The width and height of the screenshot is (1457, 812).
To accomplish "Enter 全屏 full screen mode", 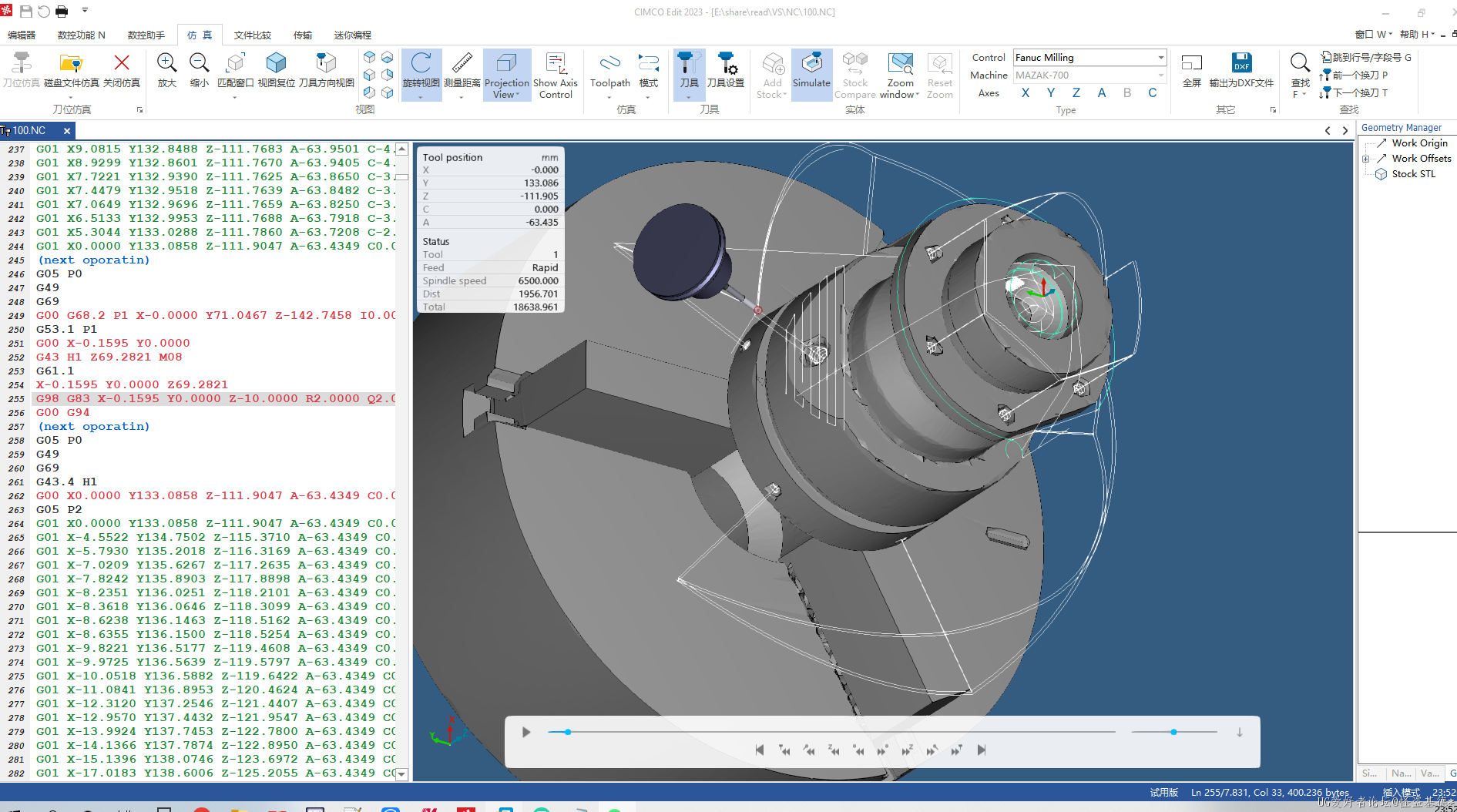I will point(1191,70).
